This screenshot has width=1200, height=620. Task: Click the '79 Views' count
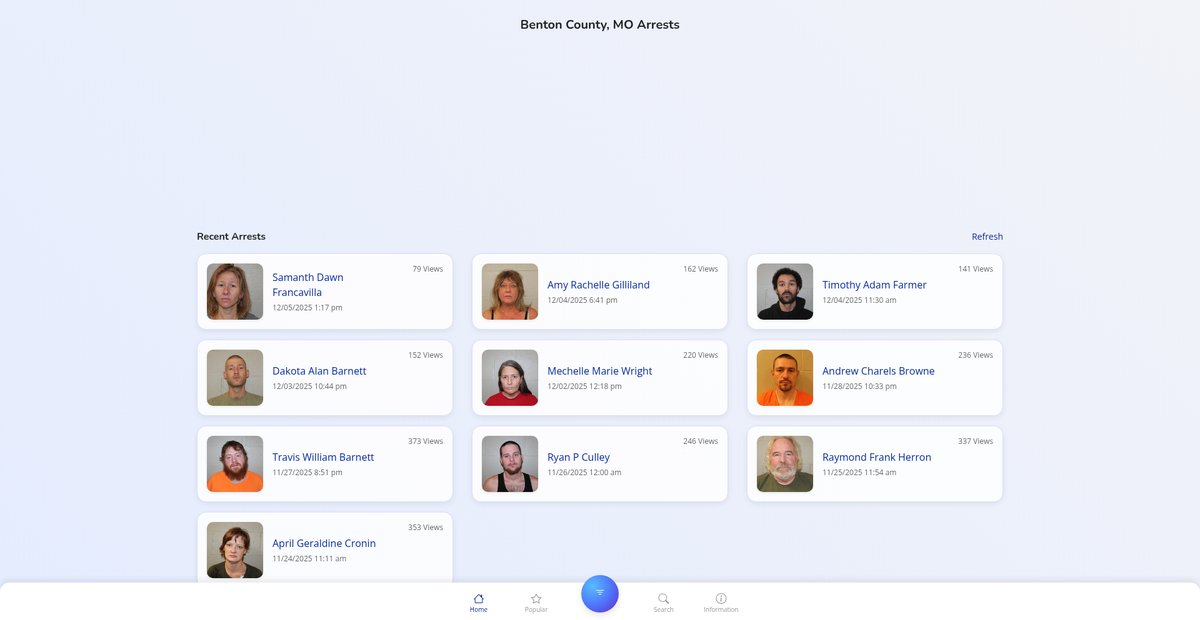[428, 269]
